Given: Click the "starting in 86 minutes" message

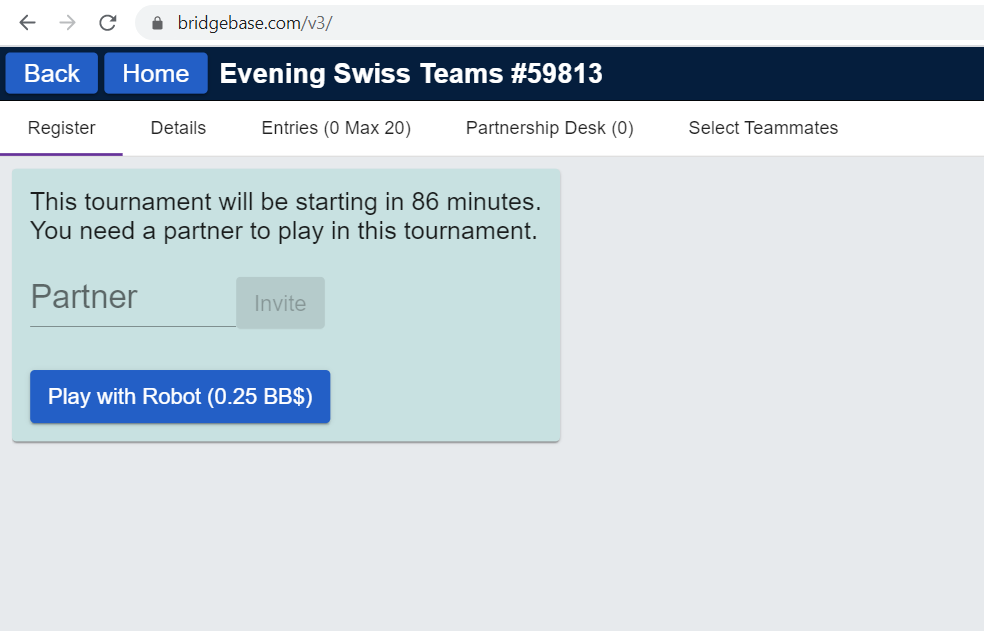Looking at the screenshot, I should pyautogui.click(x=286, y=202).
